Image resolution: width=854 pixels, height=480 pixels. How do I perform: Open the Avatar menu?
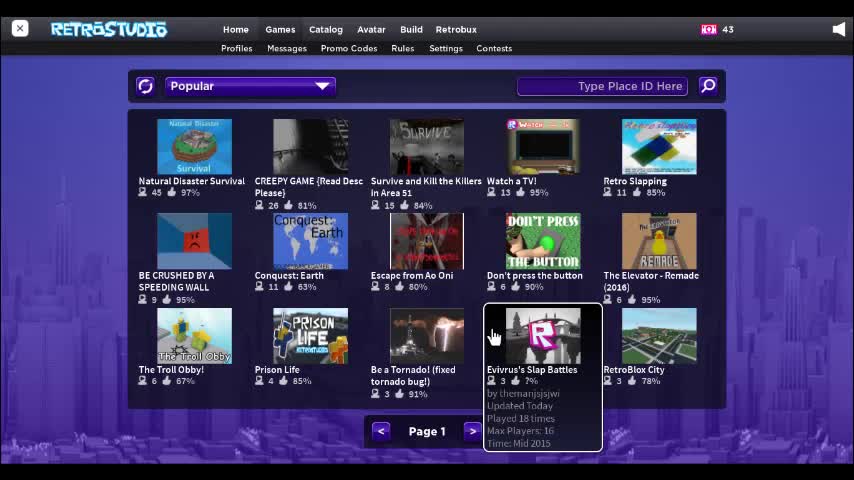coord(371,29)
